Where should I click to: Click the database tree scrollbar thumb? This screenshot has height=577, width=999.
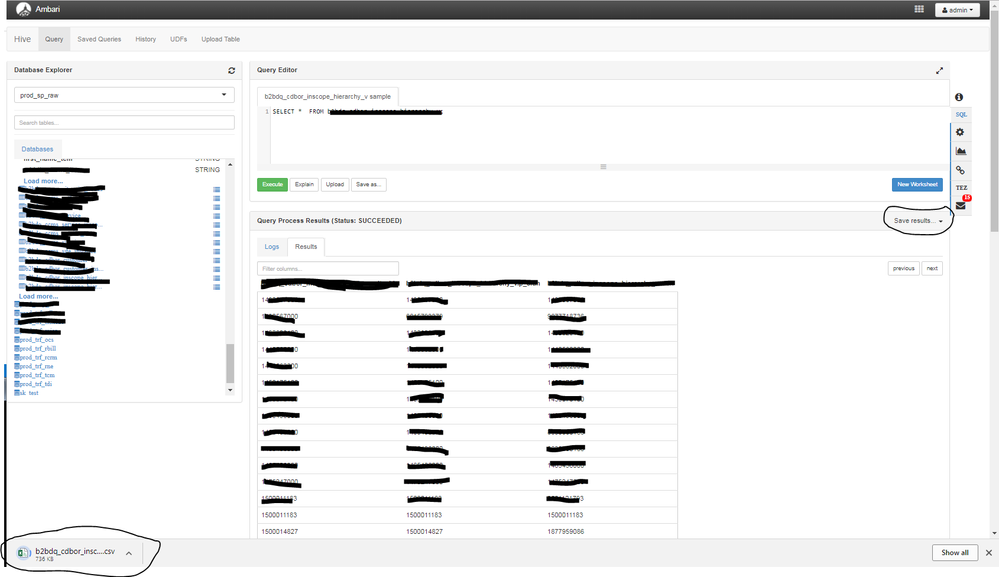coord(230,364)
